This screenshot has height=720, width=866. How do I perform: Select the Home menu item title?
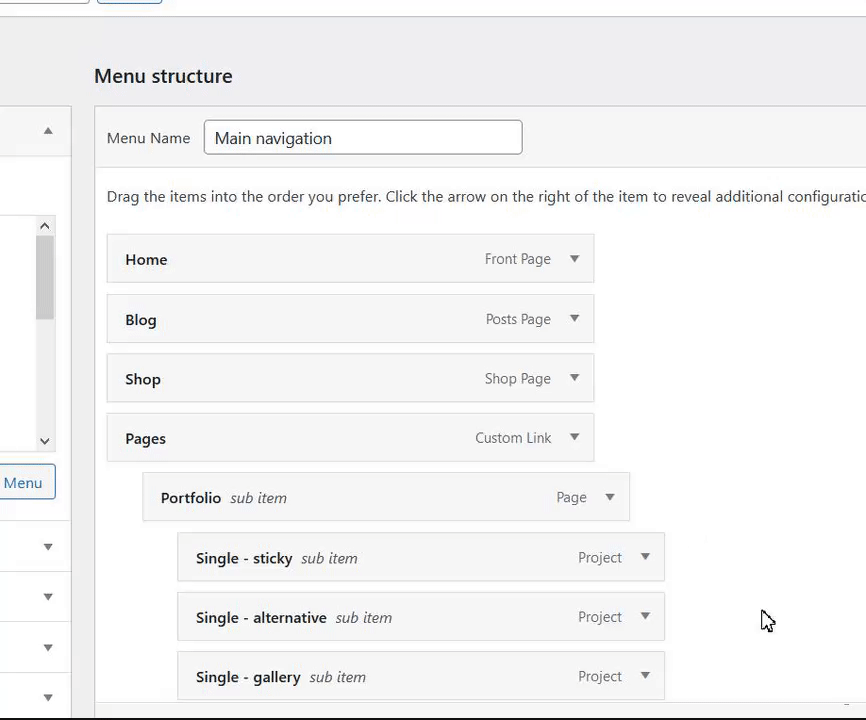pyautogui.click(x=146, y=259)
